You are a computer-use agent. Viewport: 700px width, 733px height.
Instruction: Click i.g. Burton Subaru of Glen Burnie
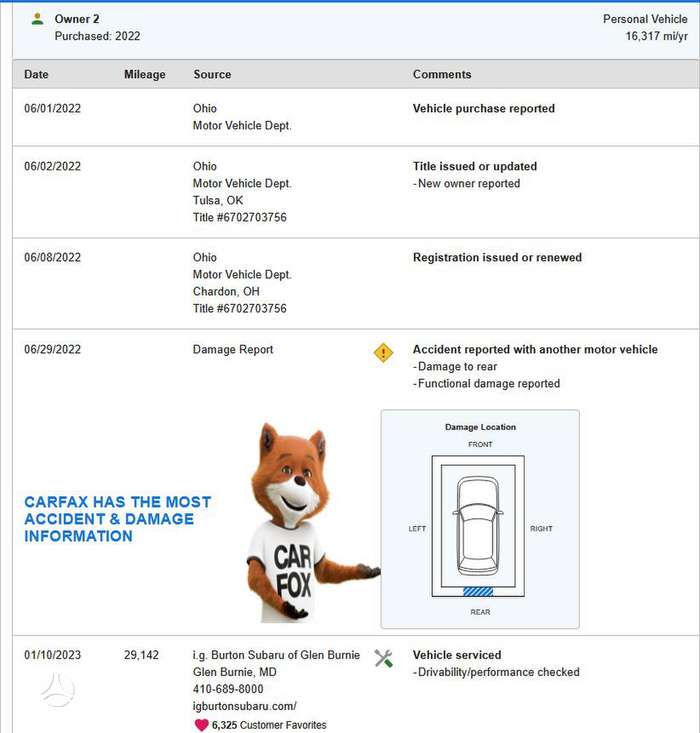pos(276,655)
